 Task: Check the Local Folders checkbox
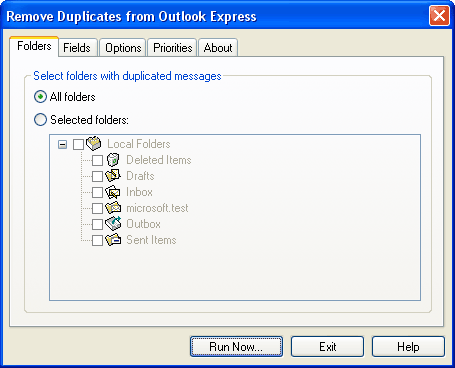(78, 144)
